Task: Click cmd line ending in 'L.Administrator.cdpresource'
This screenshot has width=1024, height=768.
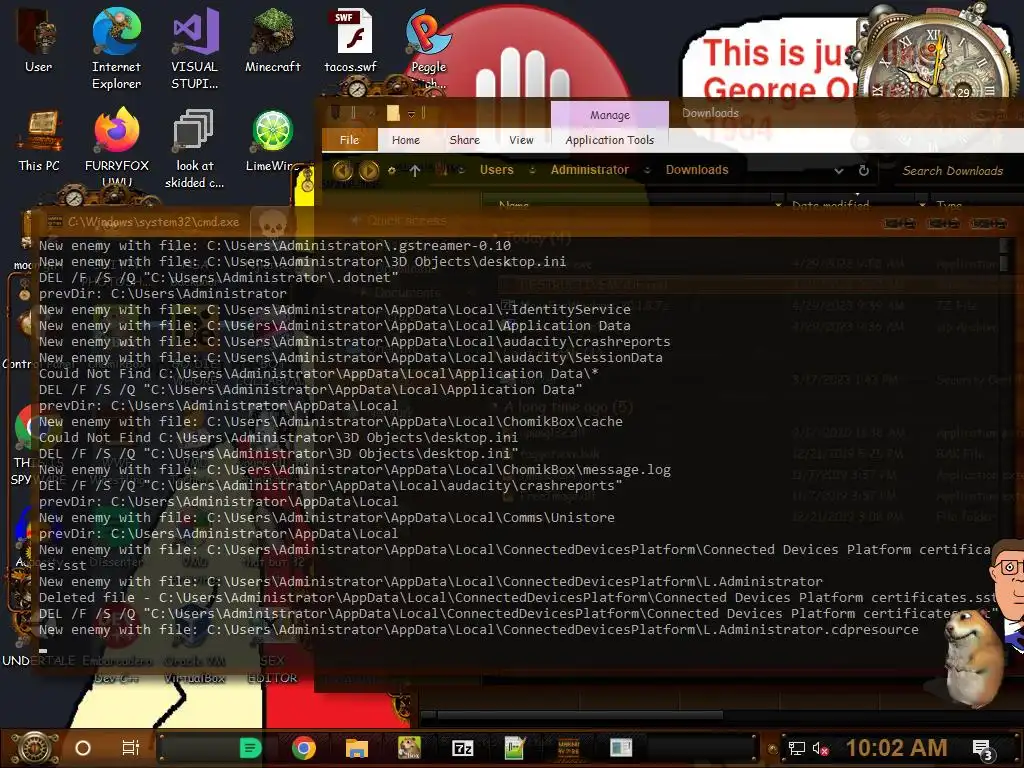Action: (x=478, y=630)
